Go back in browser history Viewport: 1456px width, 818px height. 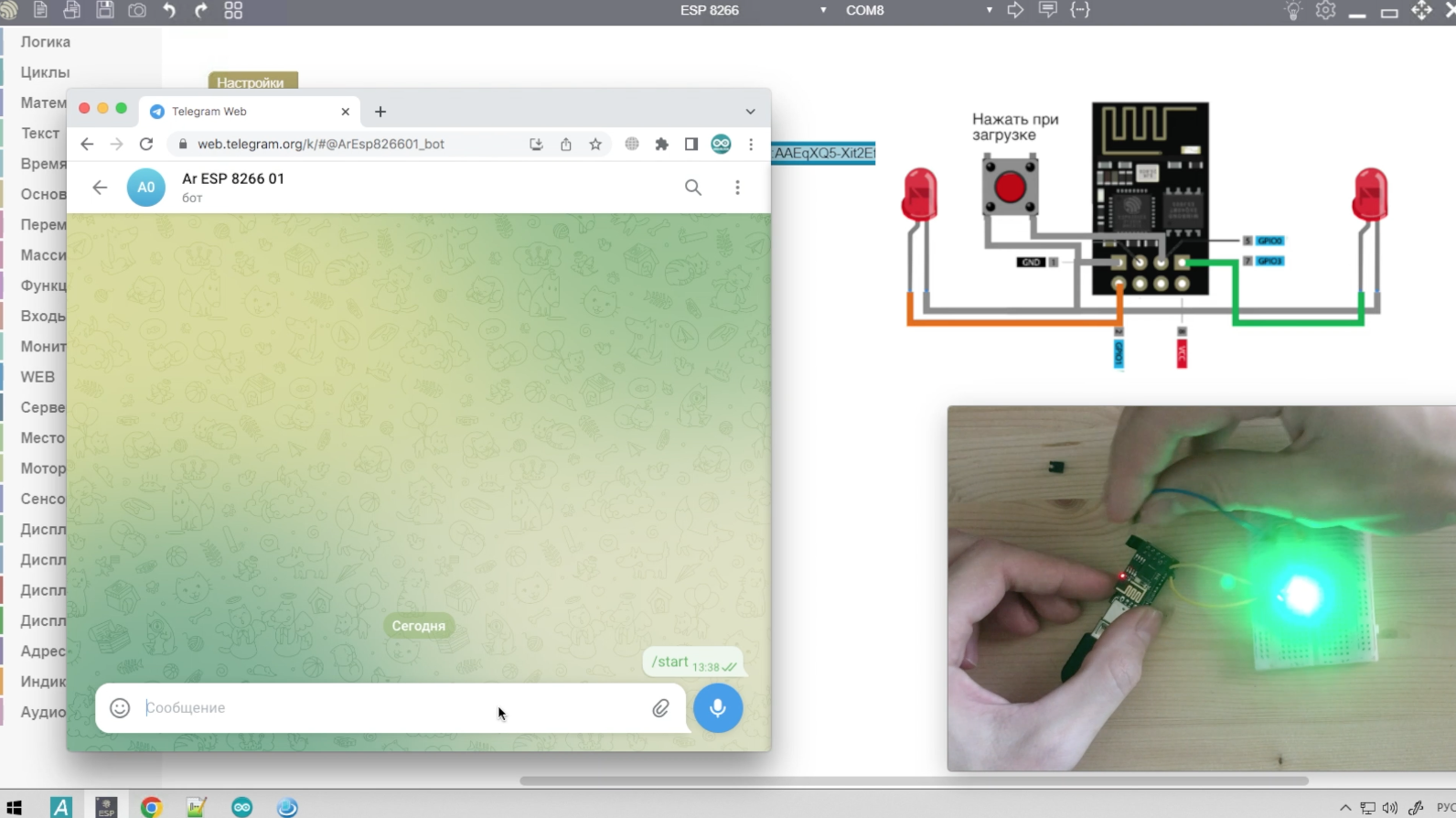87,144
